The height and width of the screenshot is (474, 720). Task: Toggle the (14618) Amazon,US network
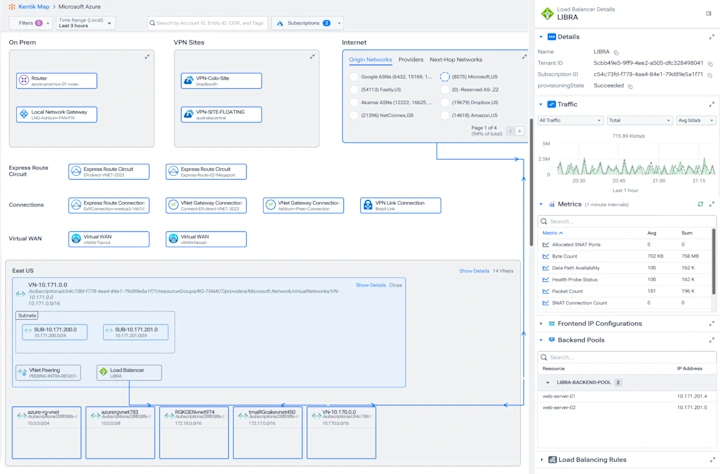(444, 115)
